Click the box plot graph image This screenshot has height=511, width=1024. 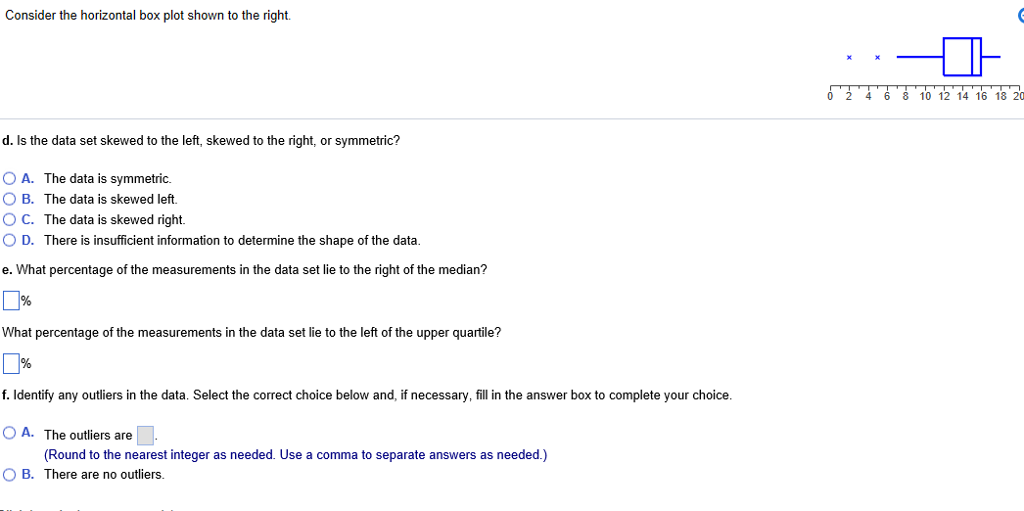click(x=925, y=65)
